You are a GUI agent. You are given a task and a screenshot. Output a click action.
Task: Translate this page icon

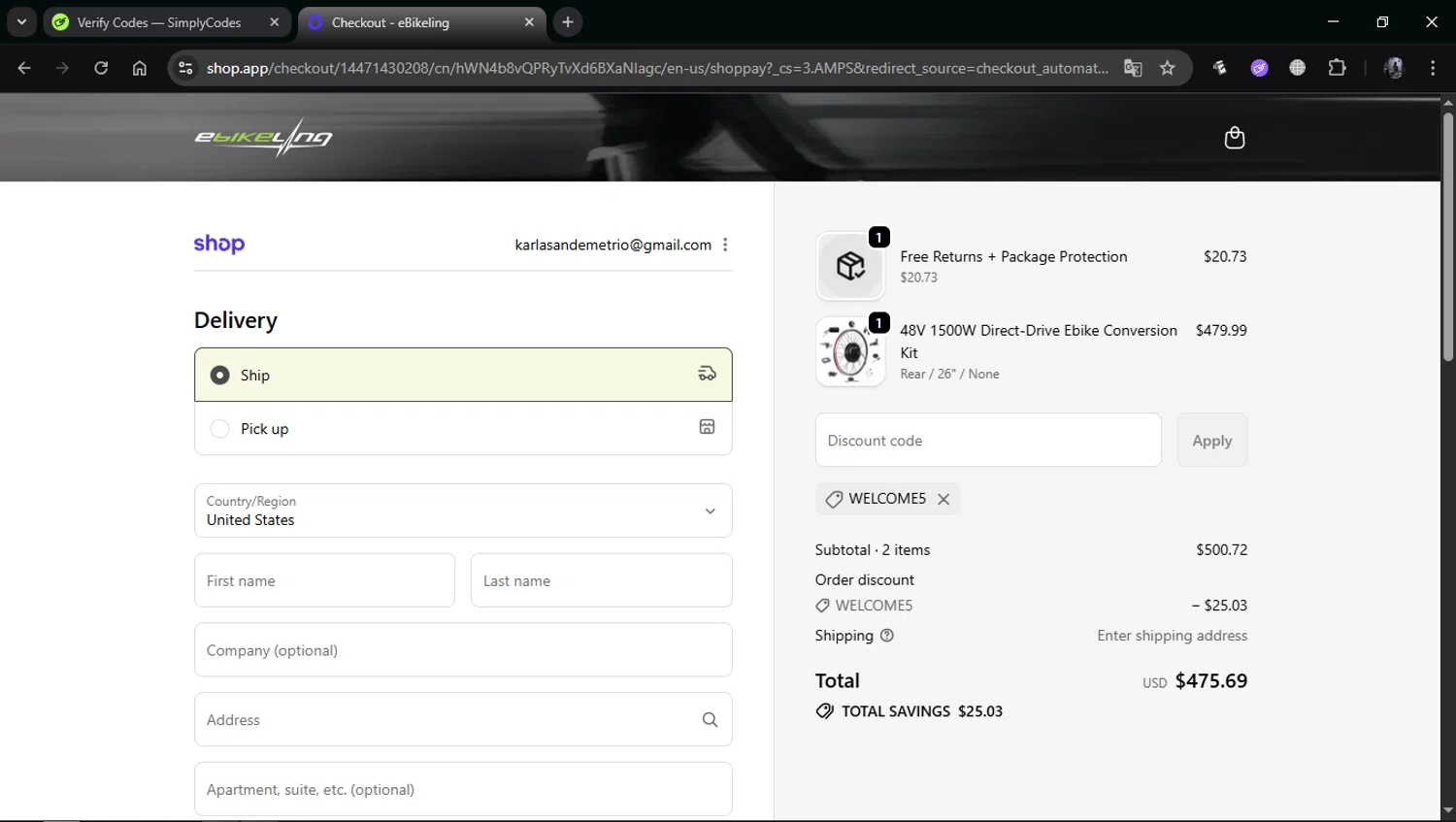1133,68
